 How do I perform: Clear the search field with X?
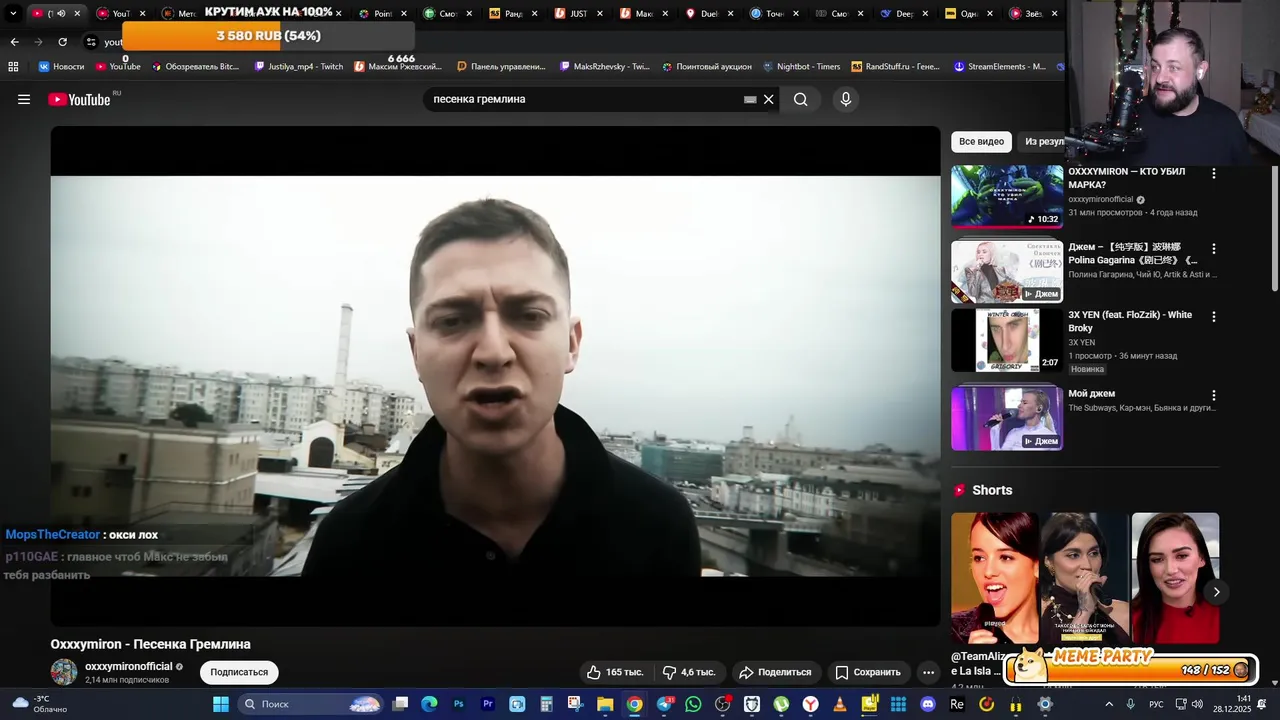[x=768, y=99]
